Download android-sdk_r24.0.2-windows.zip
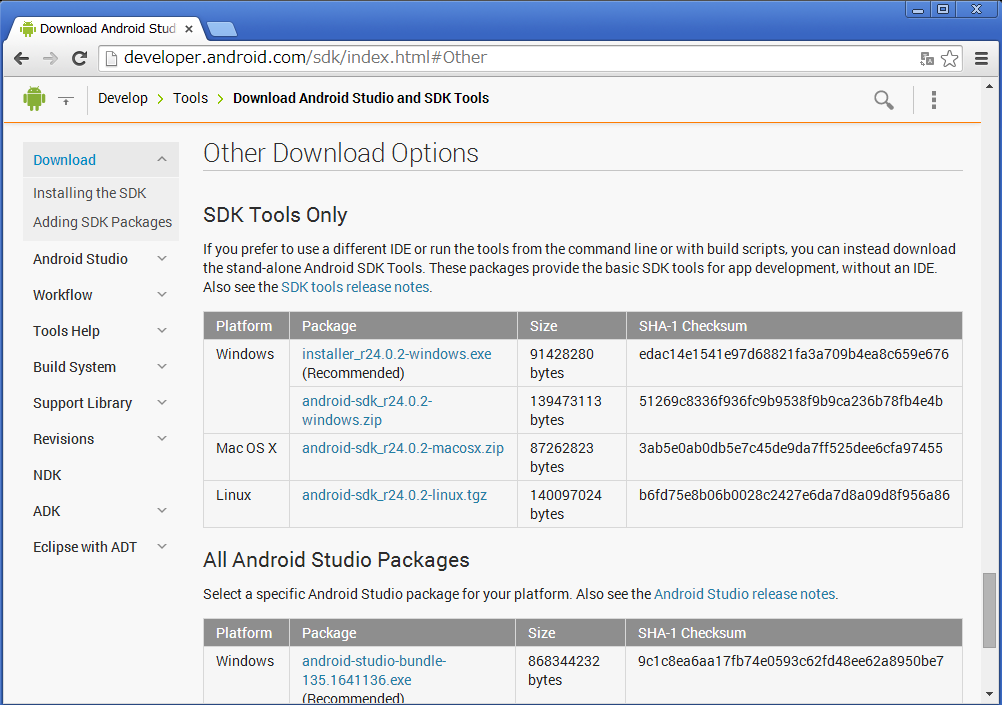Viewport: 1002px width, 705px height. tap(367, 410)
